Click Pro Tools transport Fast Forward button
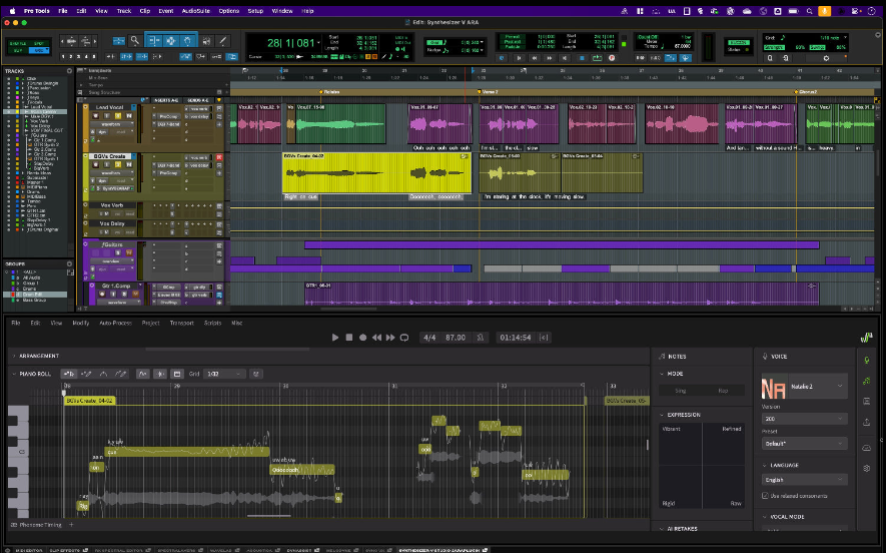Screen dimensions: 886x553 coord(550,58)
